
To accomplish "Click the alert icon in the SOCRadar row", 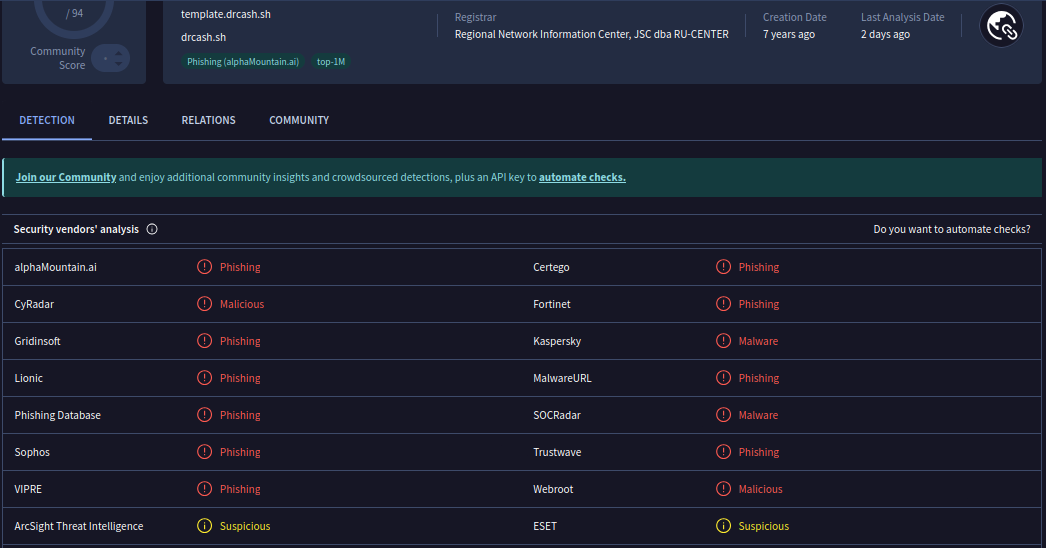I will (723, 415).
